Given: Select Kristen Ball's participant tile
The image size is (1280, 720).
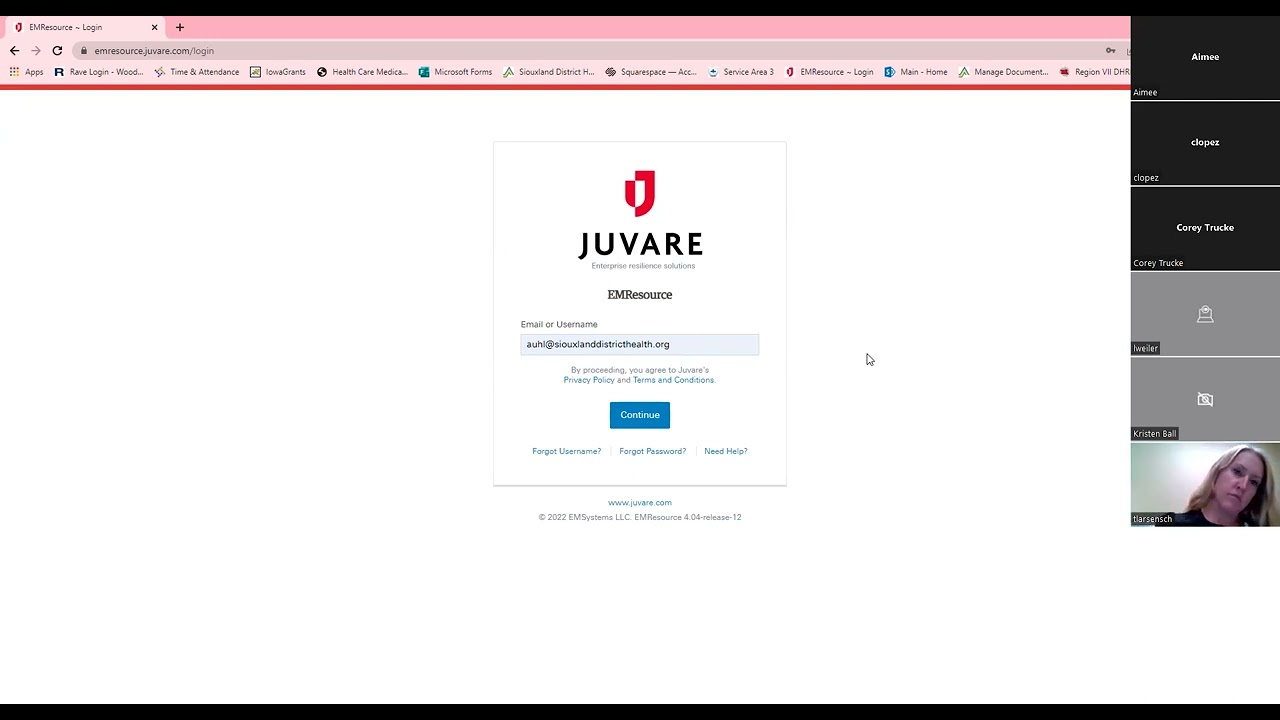Looking at the screenshot, I should tap(1205, 399).
